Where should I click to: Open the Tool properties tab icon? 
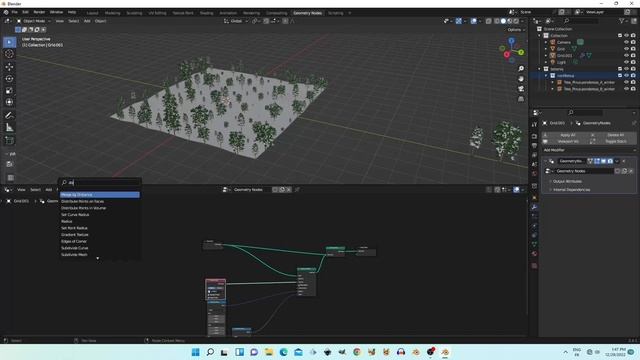tap(534, 124)
